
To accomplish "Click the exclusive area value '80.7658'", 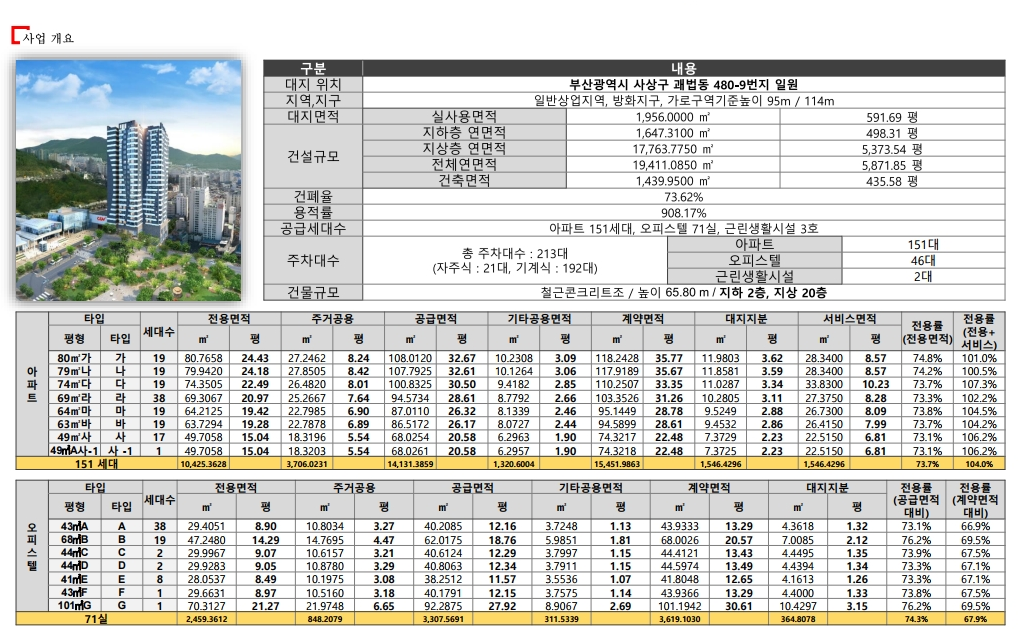I will click(204, 358).
